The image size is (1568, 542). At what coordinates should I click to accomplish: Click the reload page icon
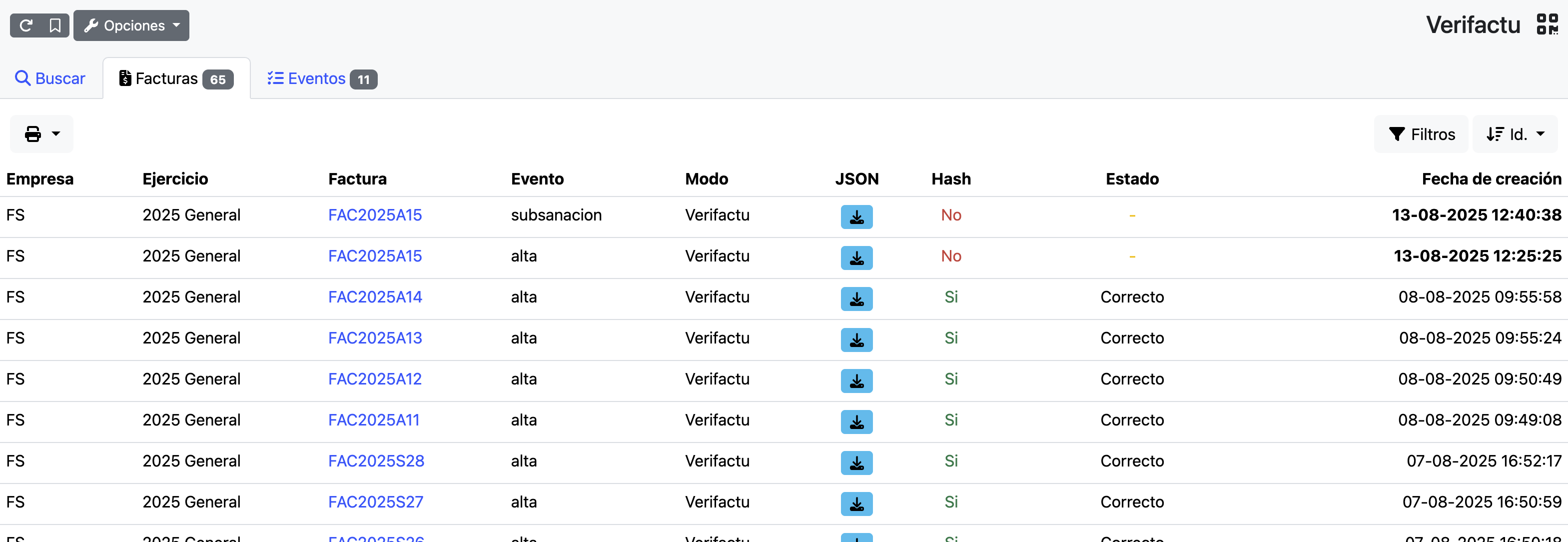pyautogui.click(x=26, y=25)
